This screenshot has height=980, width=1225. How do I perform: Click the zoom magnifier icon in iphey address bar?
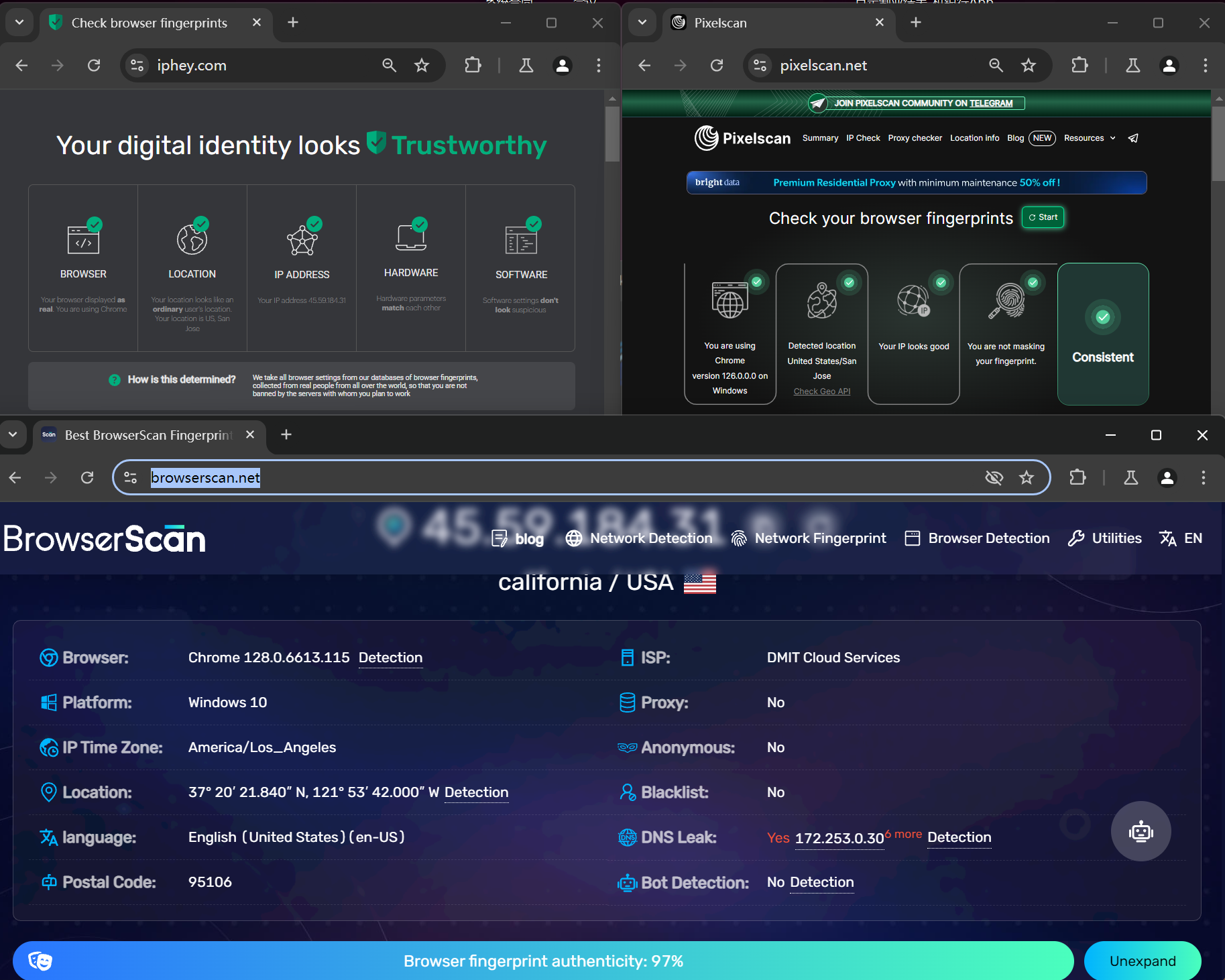(389, 65)
